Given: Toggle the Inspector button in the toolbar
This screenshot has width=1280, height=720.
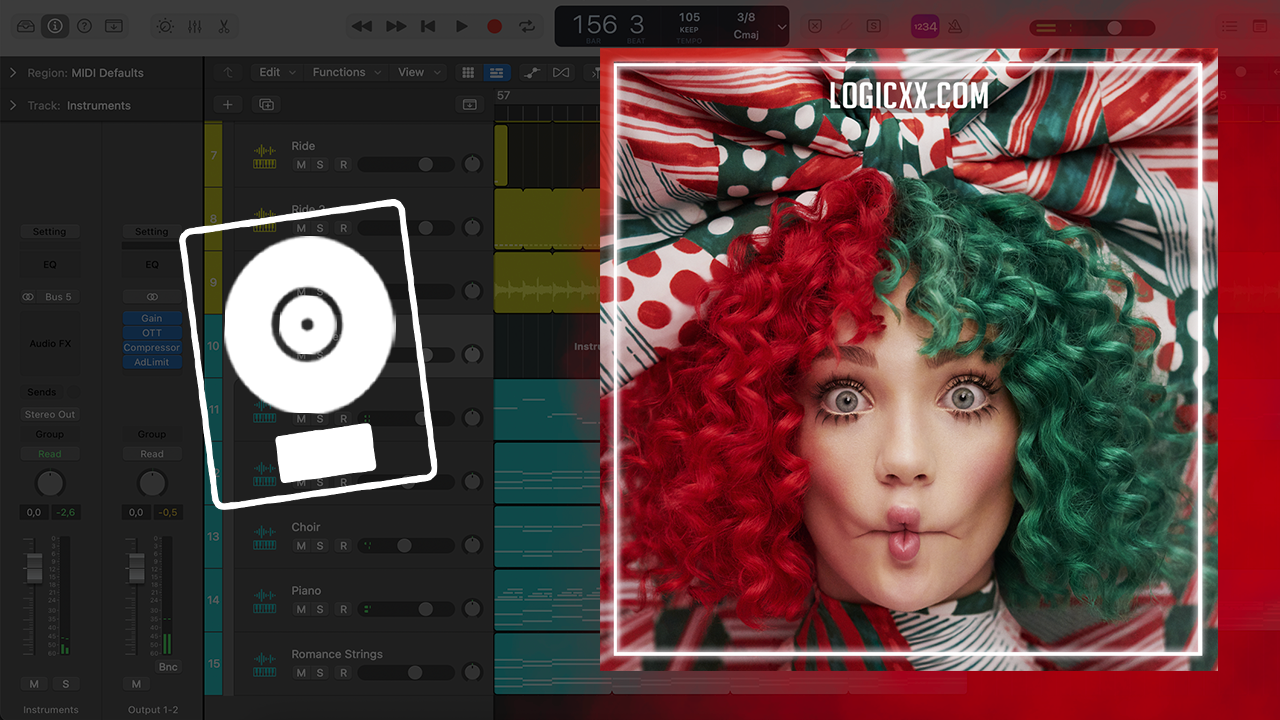Looking at the screenshot, I should pyautogui.click(x=54, y=27).
